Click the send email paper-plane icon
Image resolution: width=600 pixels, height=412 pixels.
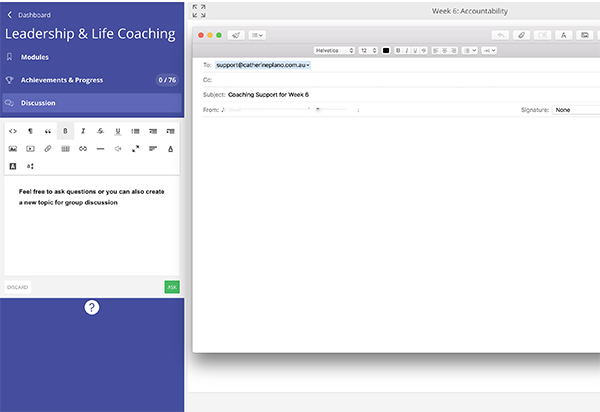(x=236, y=35)
